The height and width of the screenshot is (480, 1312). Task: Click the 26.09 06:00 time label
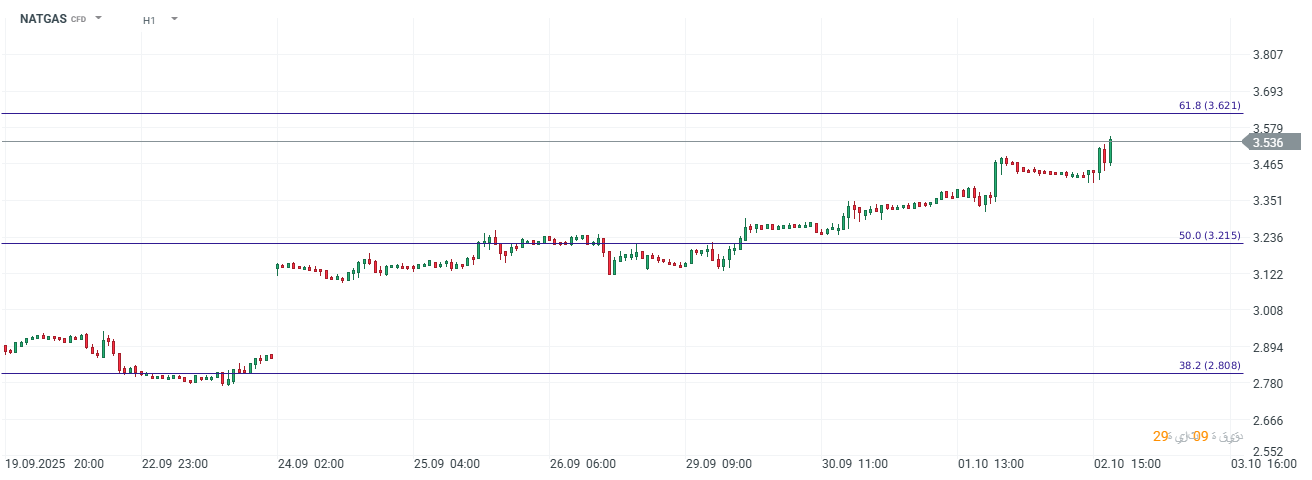[x=582, y=464]
